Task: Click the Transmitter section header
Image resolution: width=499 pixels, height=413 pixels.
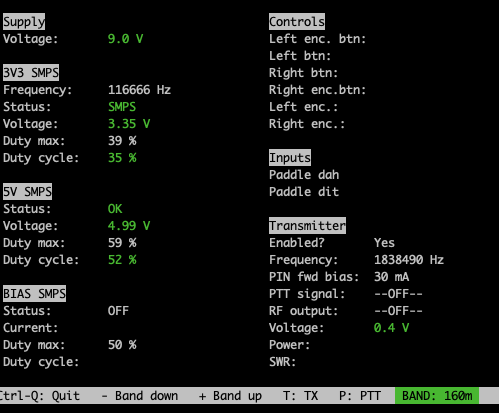Action: (307, 226)
